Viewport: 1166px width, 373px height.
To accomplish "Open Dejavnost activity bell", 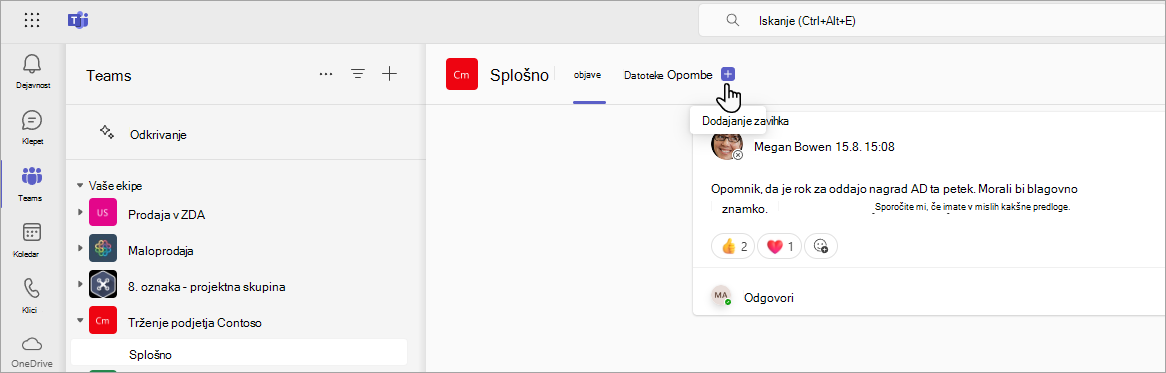I will (32, 71).
